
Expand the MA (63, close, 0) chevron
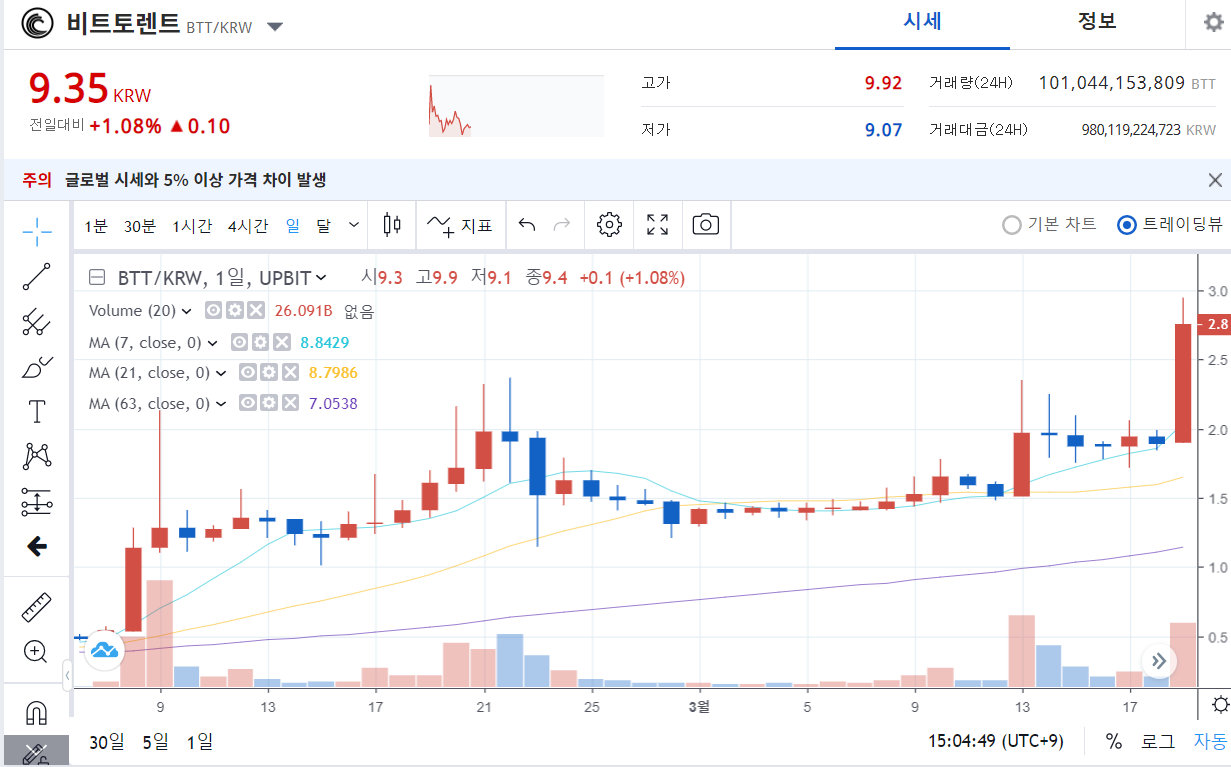220,404
